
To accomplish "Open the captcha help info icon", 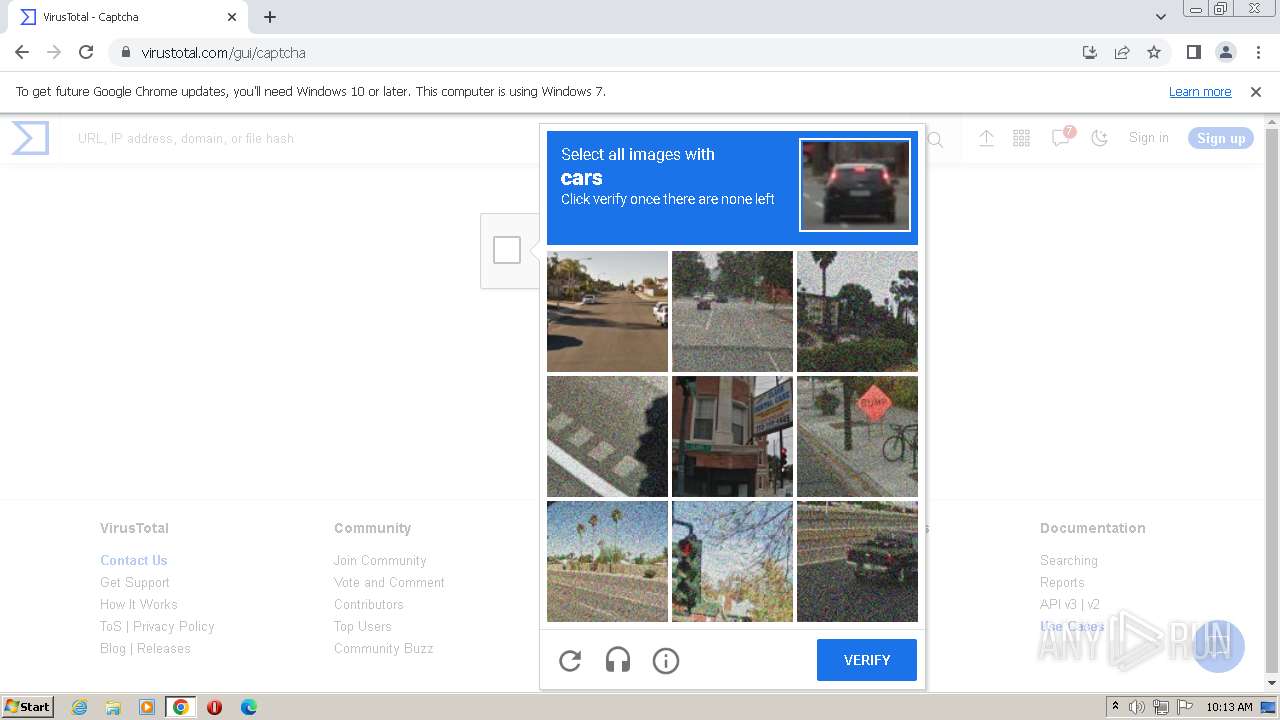I will point(666,660).
